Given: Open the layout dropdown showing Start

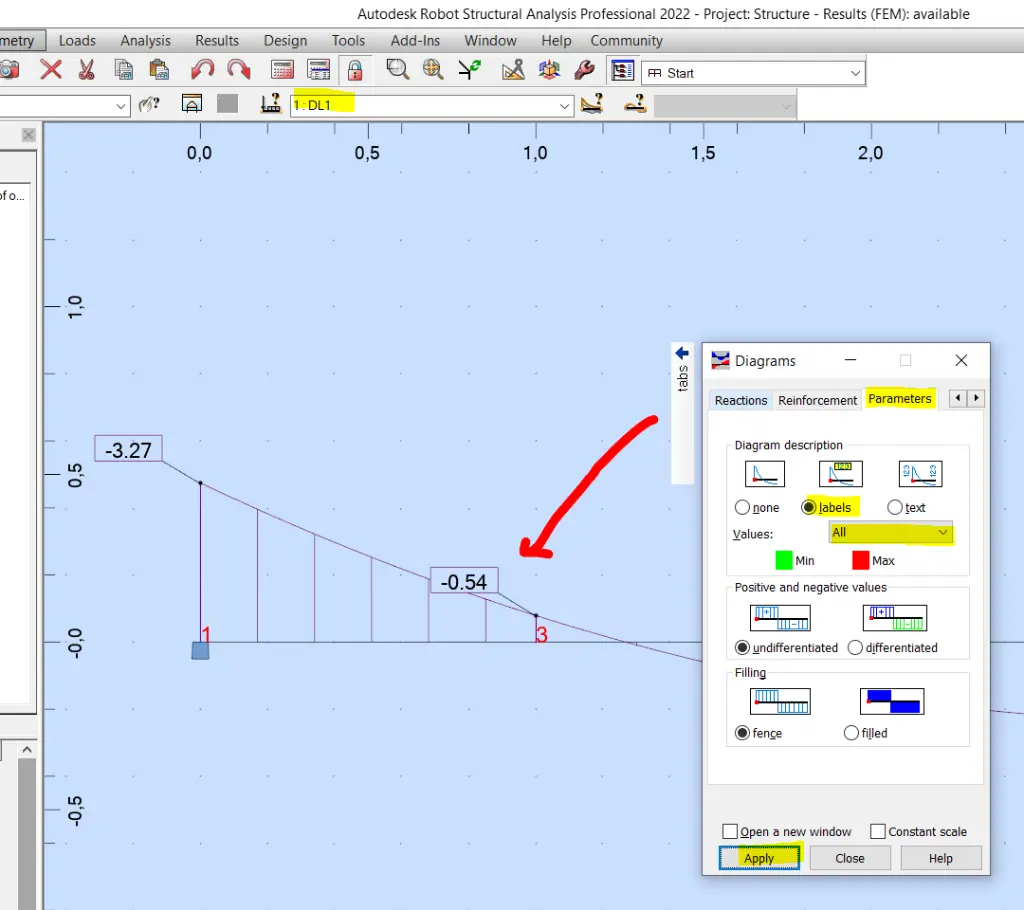Looking at the screenshot, I should 754,73.
